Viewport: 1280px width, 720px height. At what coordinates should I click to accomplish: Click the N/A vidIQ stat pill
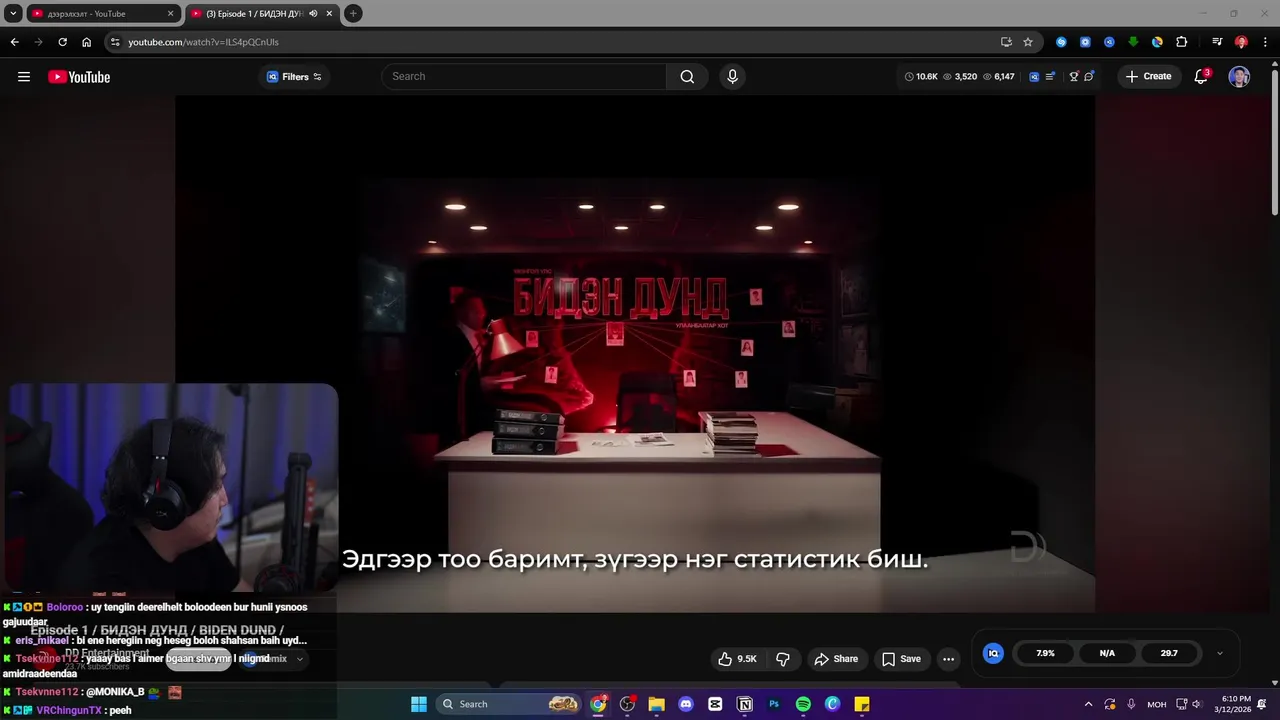[x=1107, y=653]
